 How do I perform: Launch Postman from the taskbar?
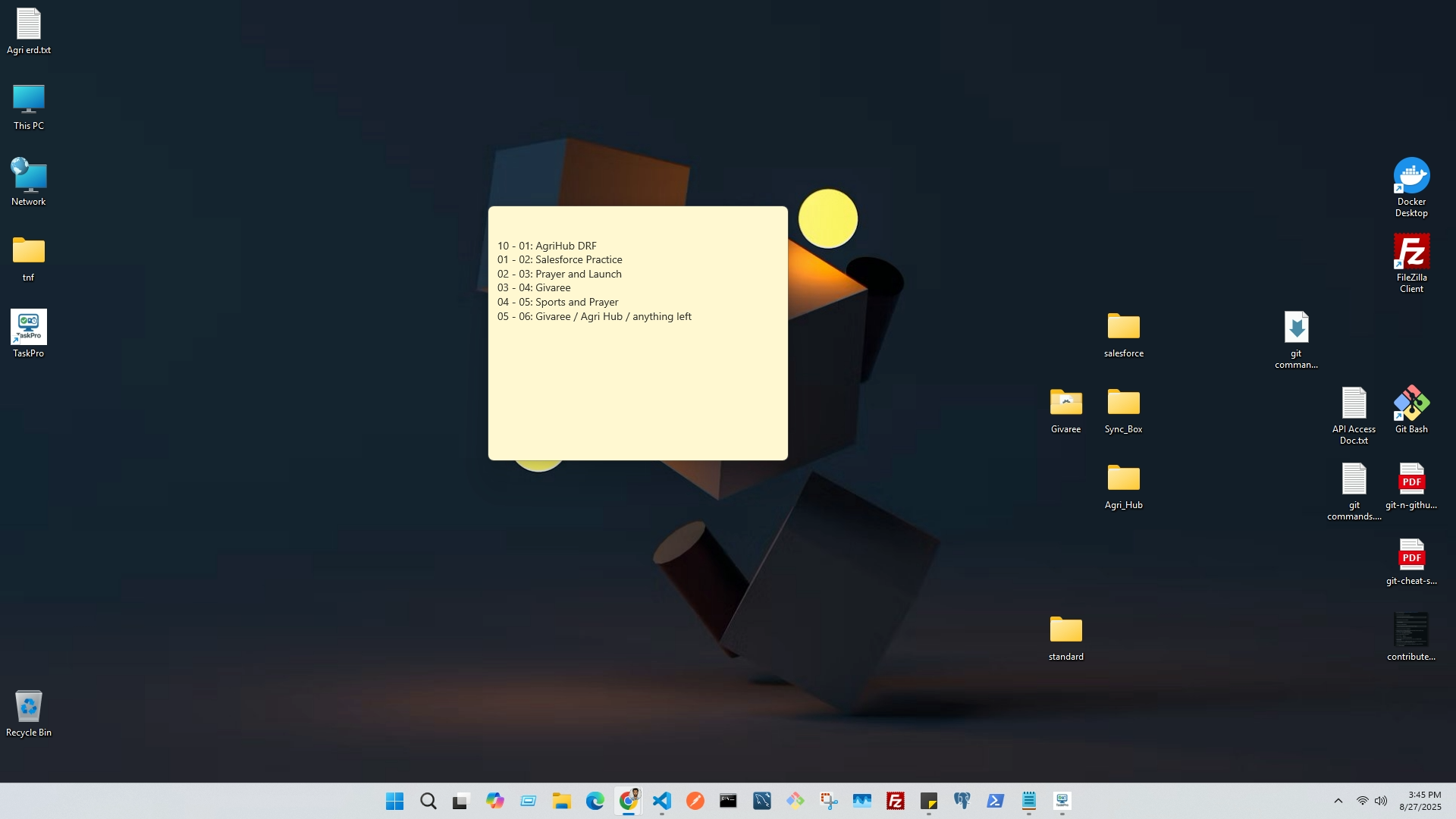(695, 801)
